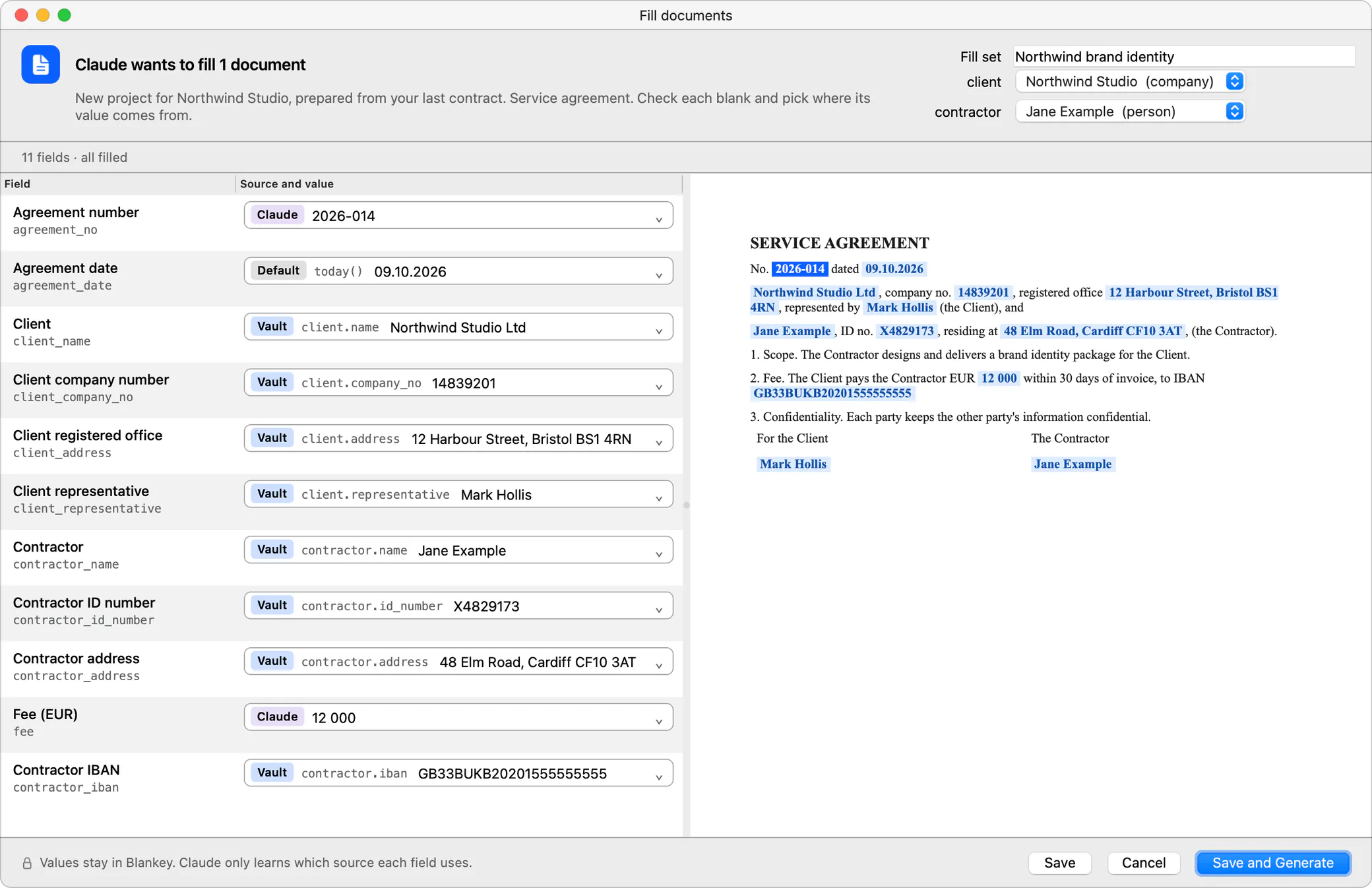Click the Contractor IBAN field label

[x=66, y=770]
